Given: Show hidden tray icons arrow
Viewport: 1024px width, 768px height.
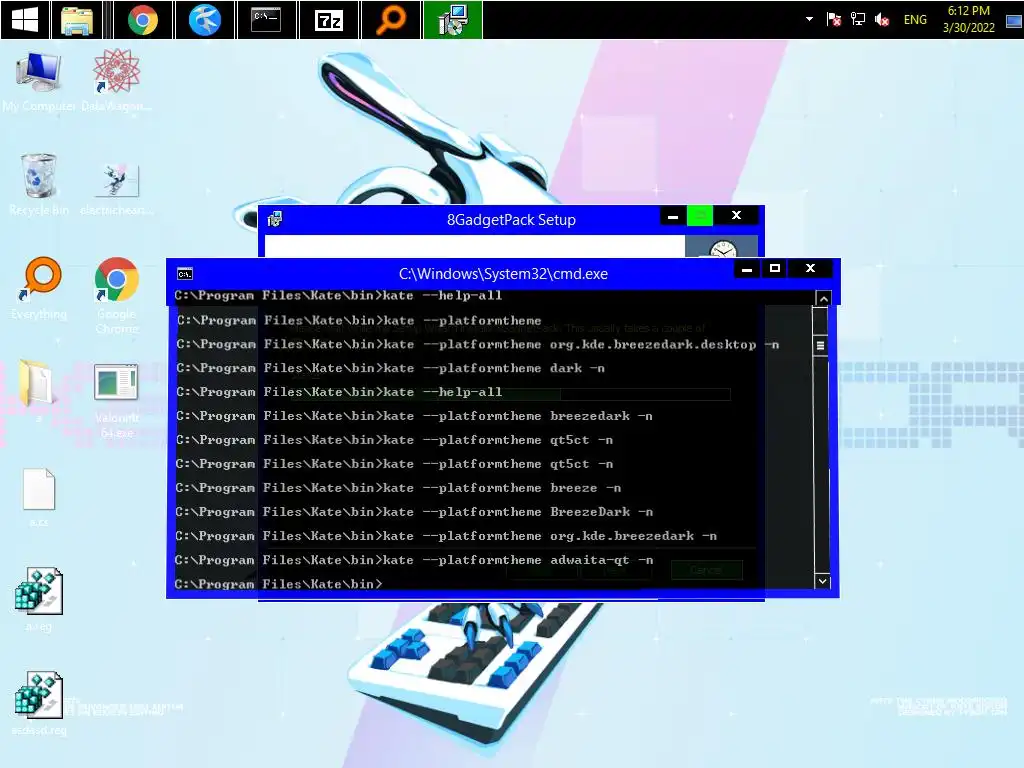Looking at the screenshot, I should tap(809, 19).
